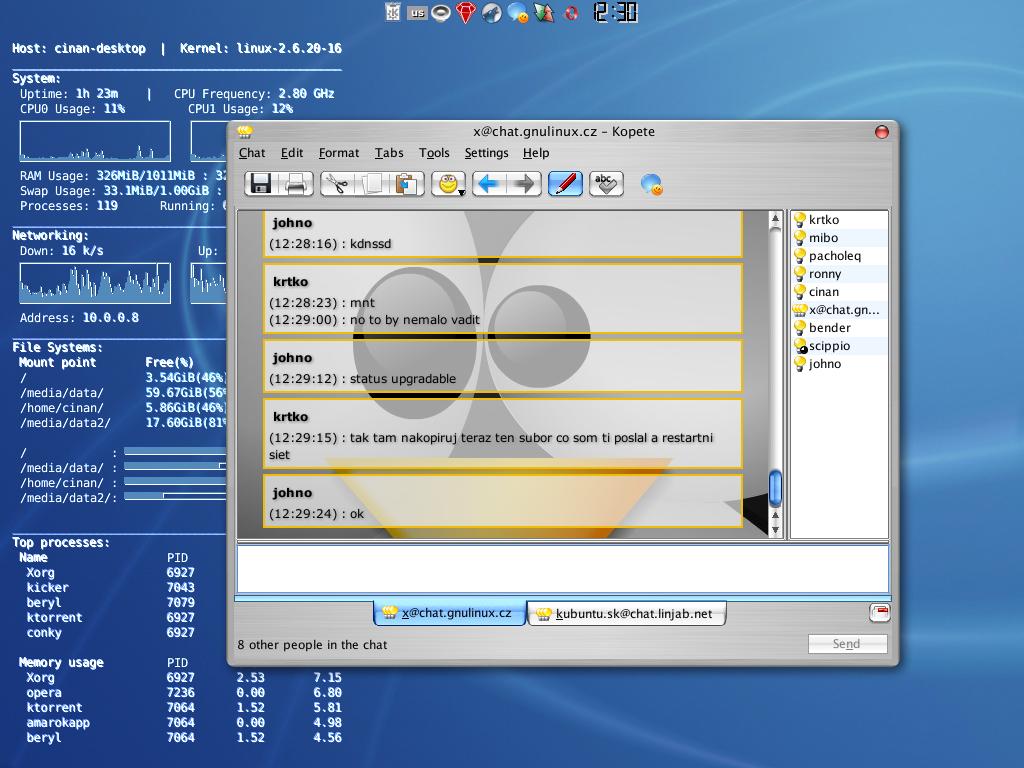This screenshot has height=768, width=1024.
Task: Select the x@chat.gn... entry in member list
Action: pyautogui.click(x=839, y=310)
